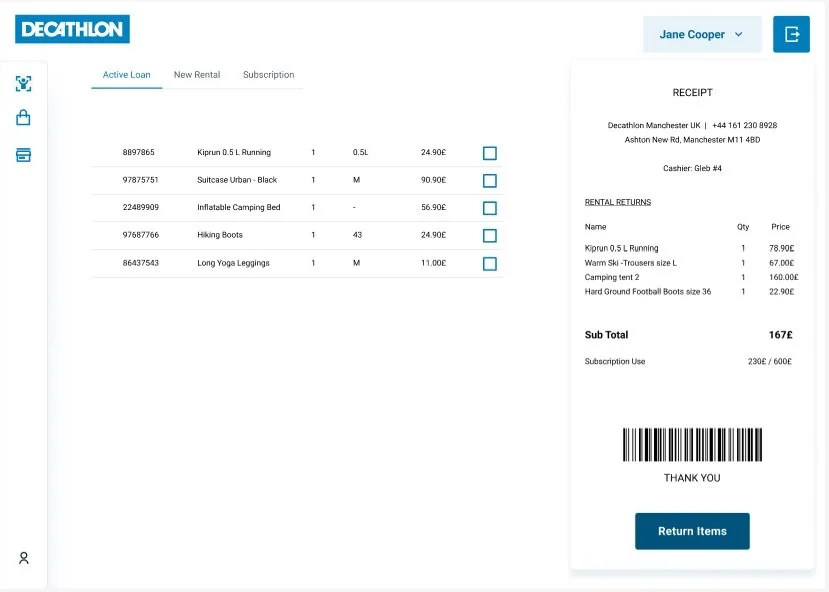This screenshot has height=592, width=829.
Task: Click the receipt barcode
Action: pyautogui.click(x=693, y=445)
